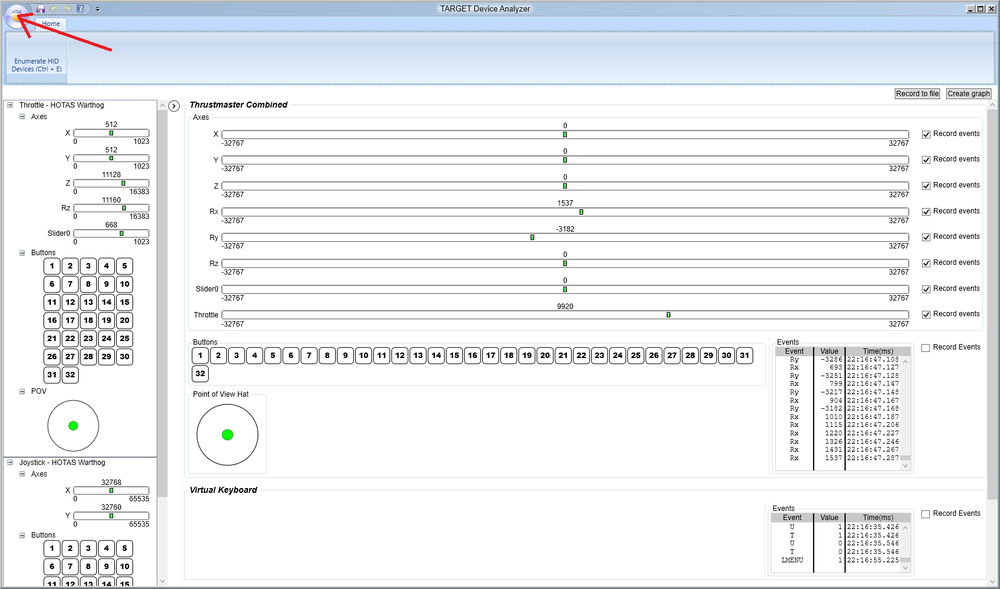Enable Record Events for the Buttons section
The height and width of the screenshot is (589, 1000).
pos(928,346)
